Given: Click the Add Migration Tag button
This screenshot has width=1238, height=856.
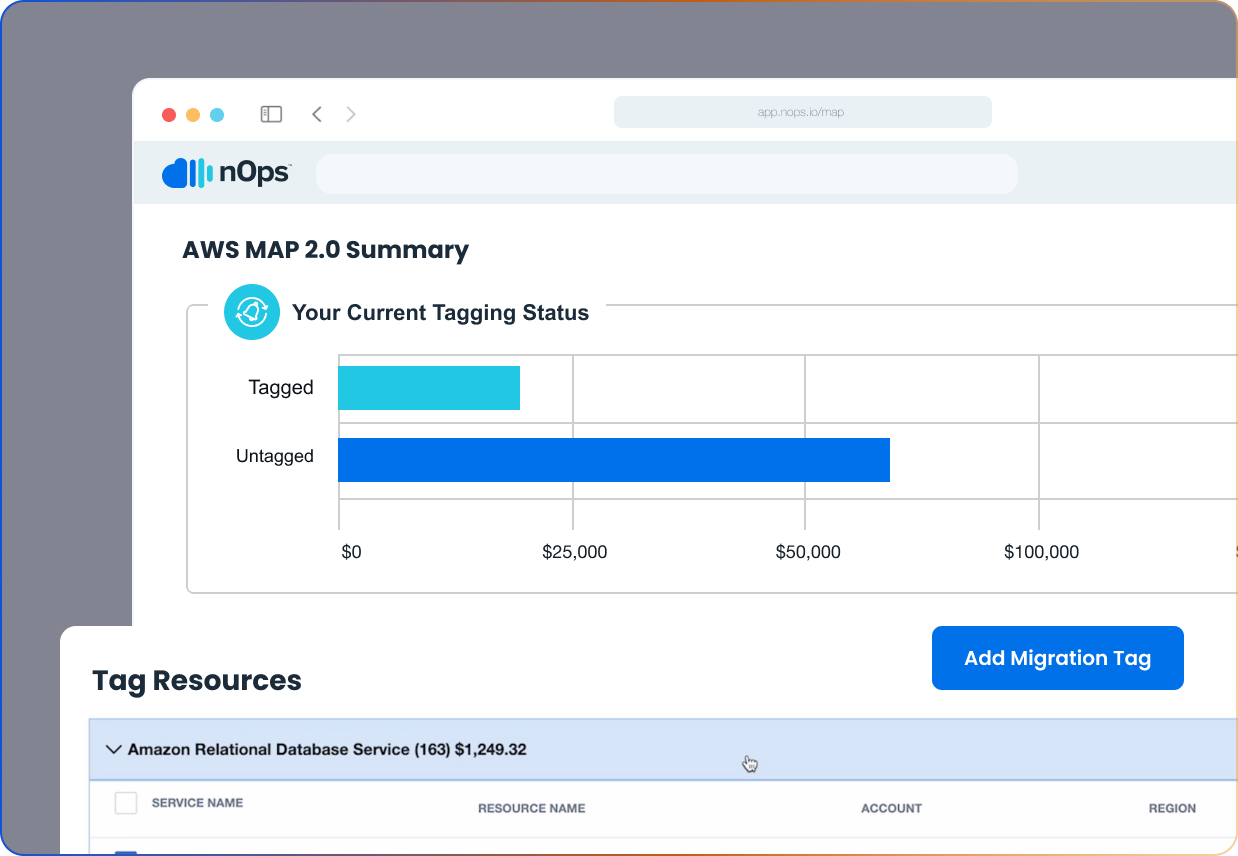Looking at the screenshot, I should click(1057, 658).
